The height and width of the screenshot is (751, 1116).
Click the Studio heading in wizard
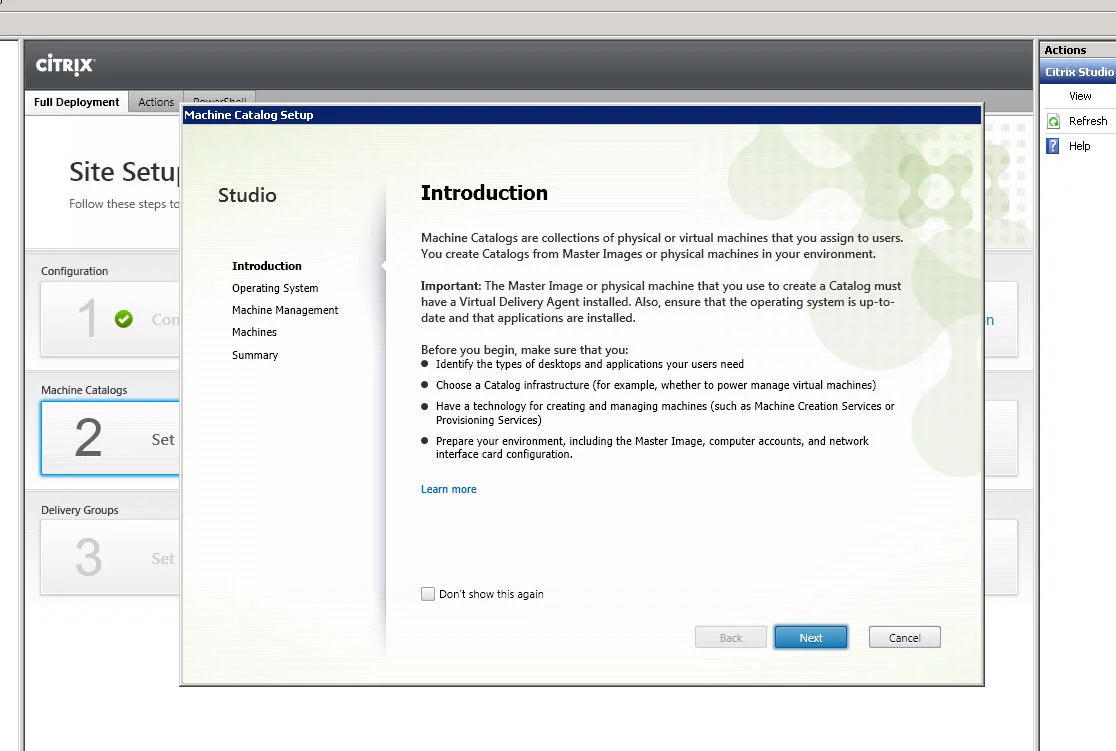pyautogui.click(x=247, y=195)
